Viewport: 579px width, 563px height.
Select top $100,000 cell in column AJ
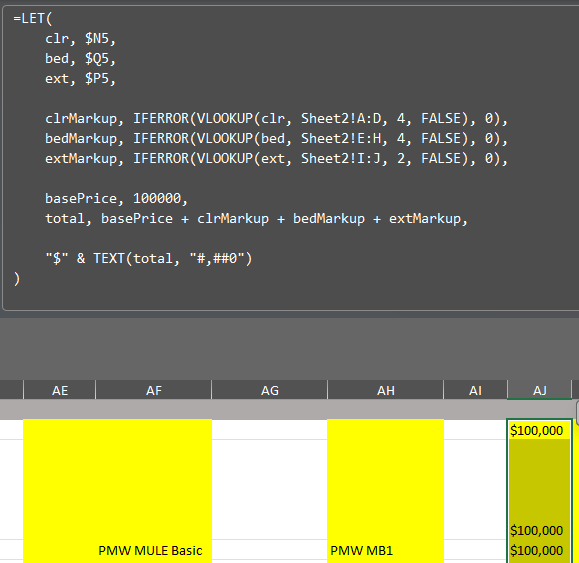click(539, 430)
